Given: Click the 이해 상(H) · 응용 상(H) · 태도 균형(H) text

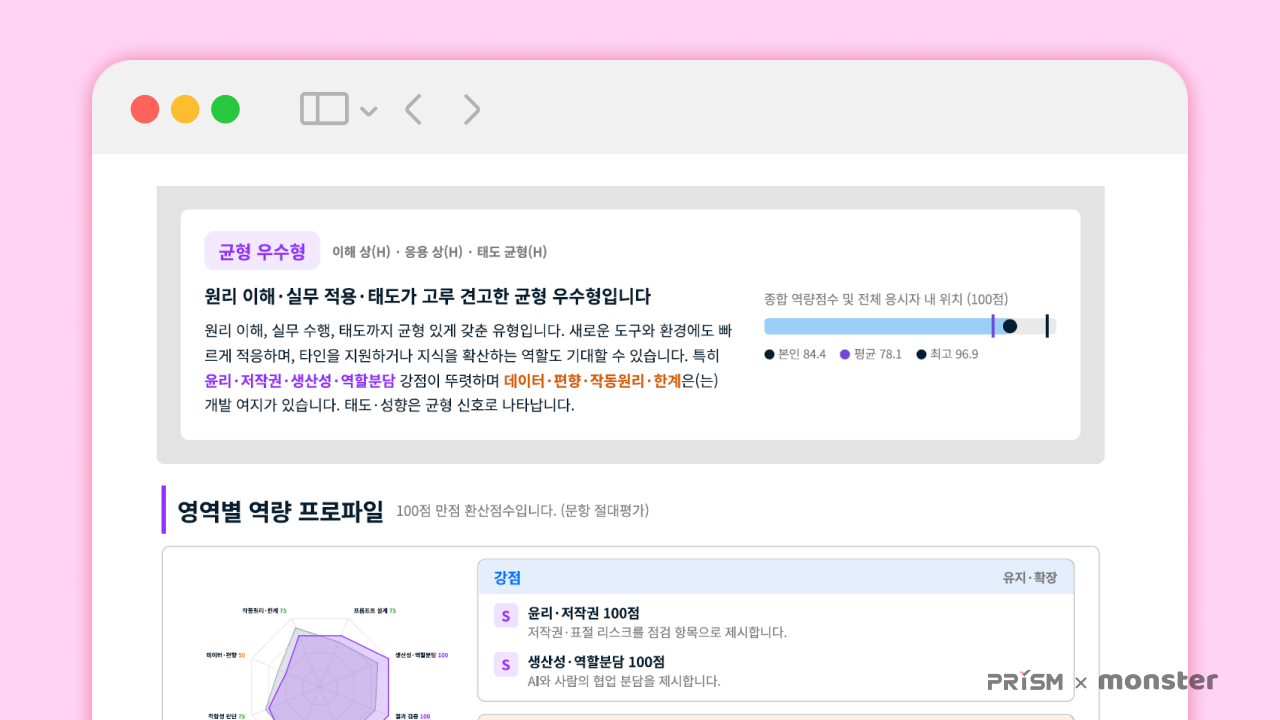Looking at the screenshot, I should 440,252.
